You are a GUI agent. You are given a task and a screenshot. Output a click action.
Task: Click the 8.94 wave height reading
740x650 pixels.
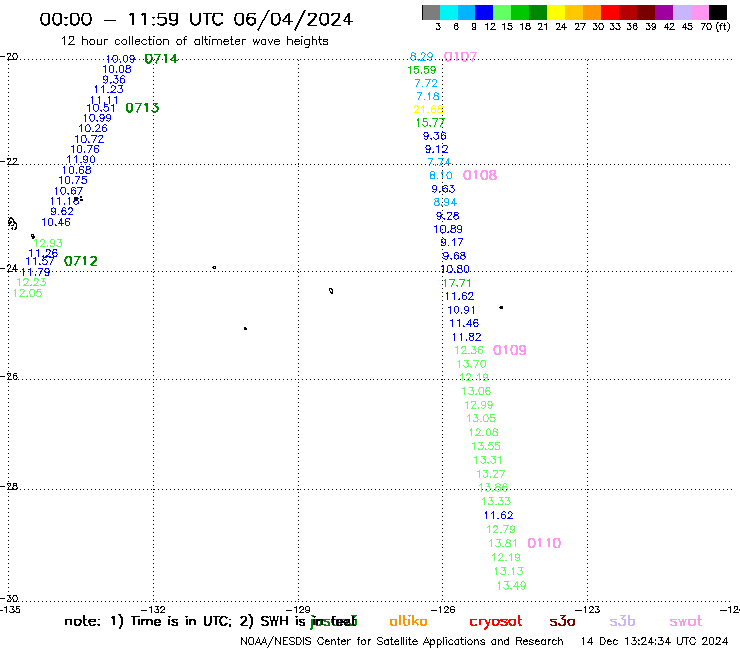point(445,202)
